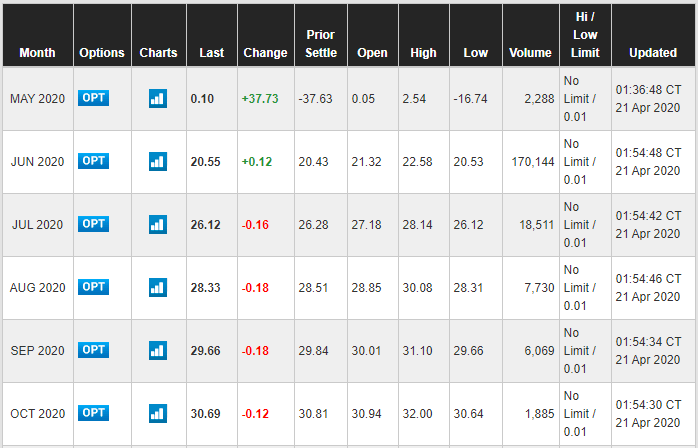
Task: Click the Month column header
Action: [x=37, y=53]
